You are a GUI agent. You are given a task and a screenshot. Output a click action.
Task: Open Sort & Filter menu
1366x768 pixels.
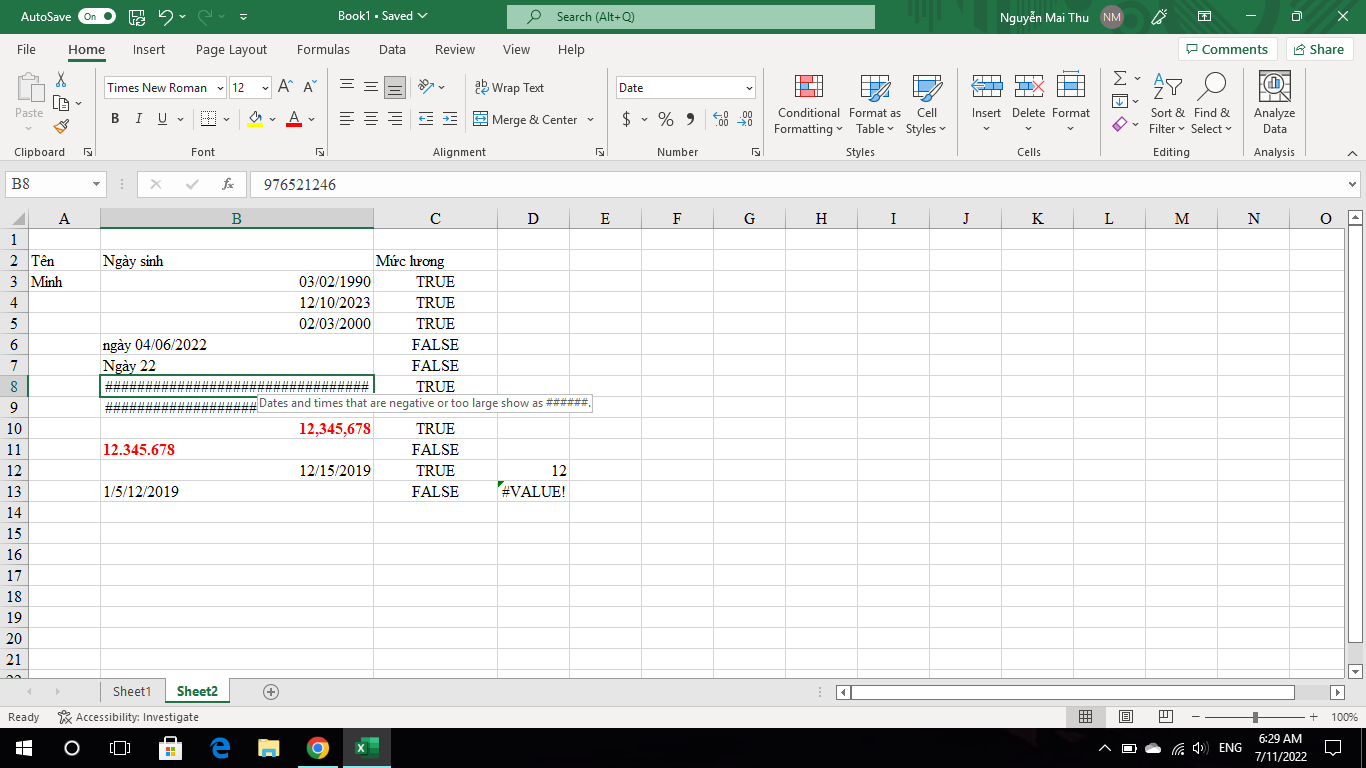pos(1167,104)
